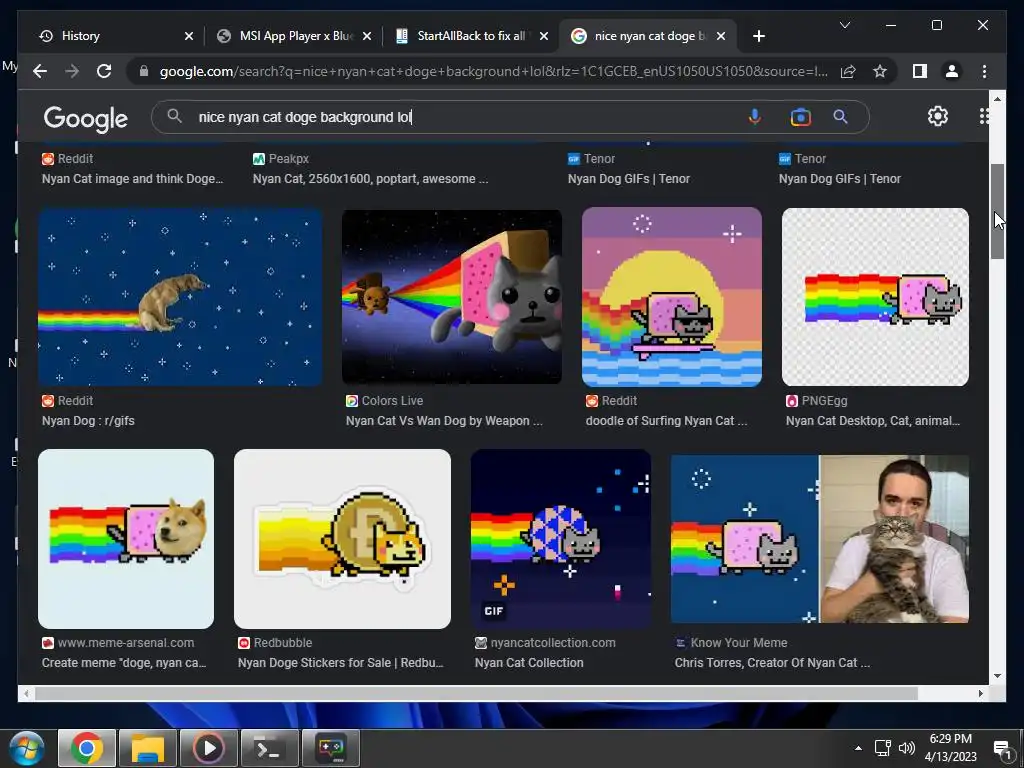Screen dimensions: 1024x768
Task: Close the StartAllBack tab
Action: [x=543, y=36]
